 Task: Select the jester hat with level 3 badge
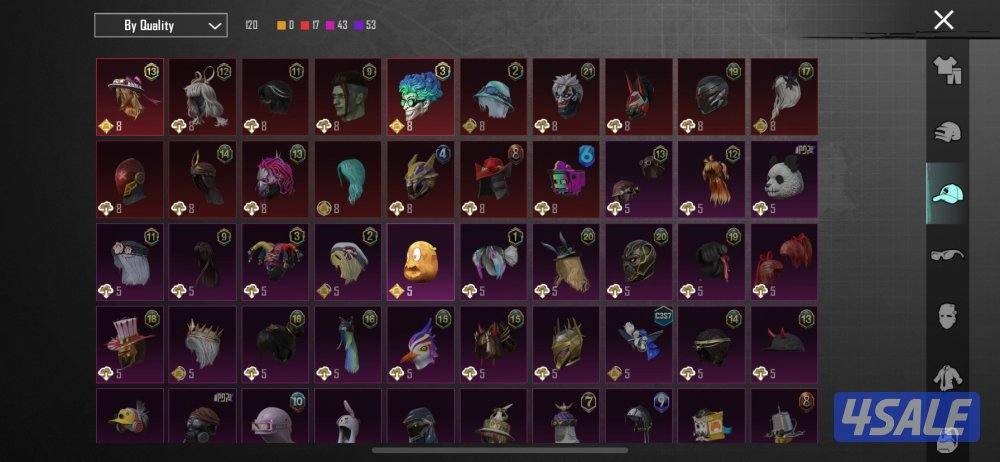click(275, 261)
